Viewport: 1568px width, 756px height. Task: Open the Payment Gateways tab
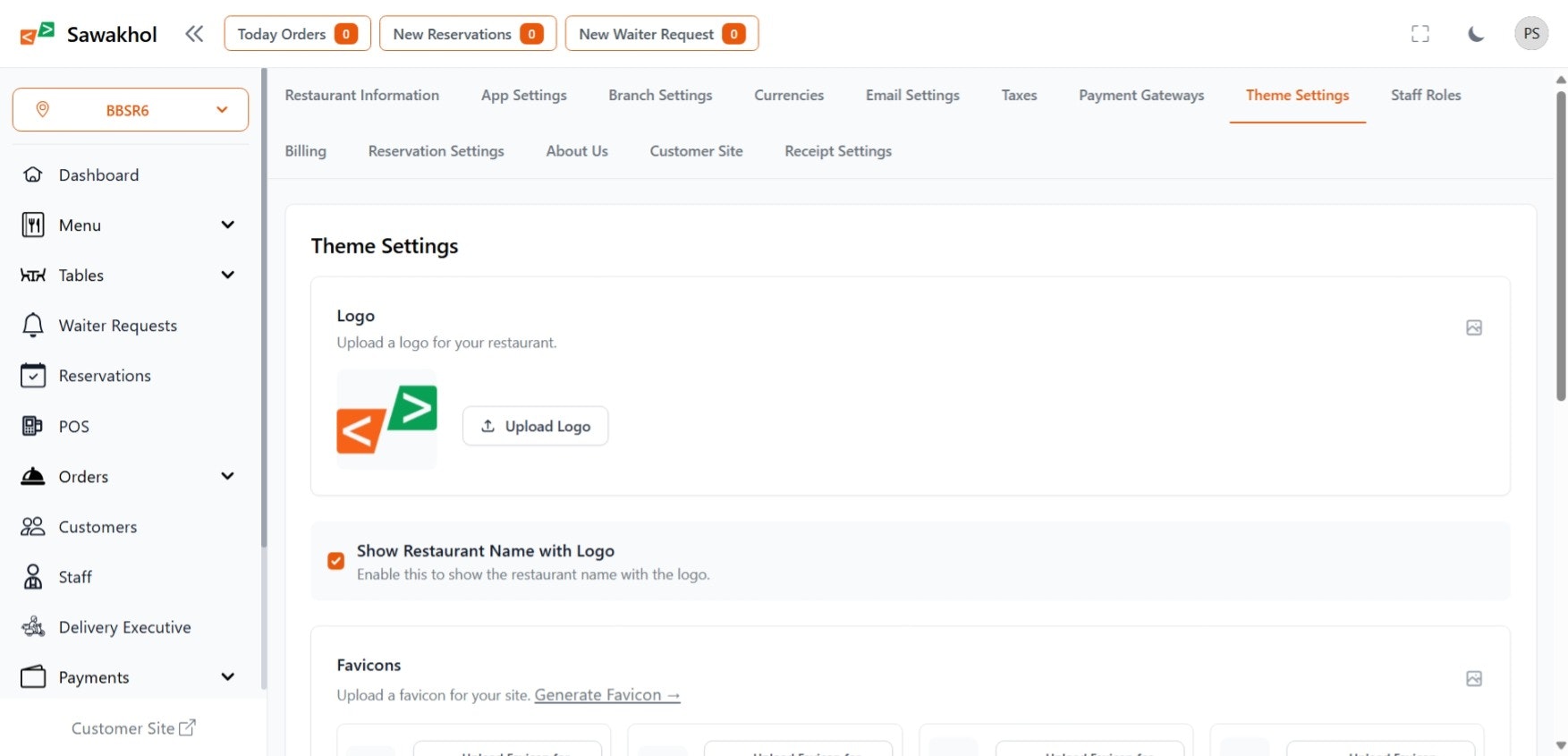point(1141,95)
